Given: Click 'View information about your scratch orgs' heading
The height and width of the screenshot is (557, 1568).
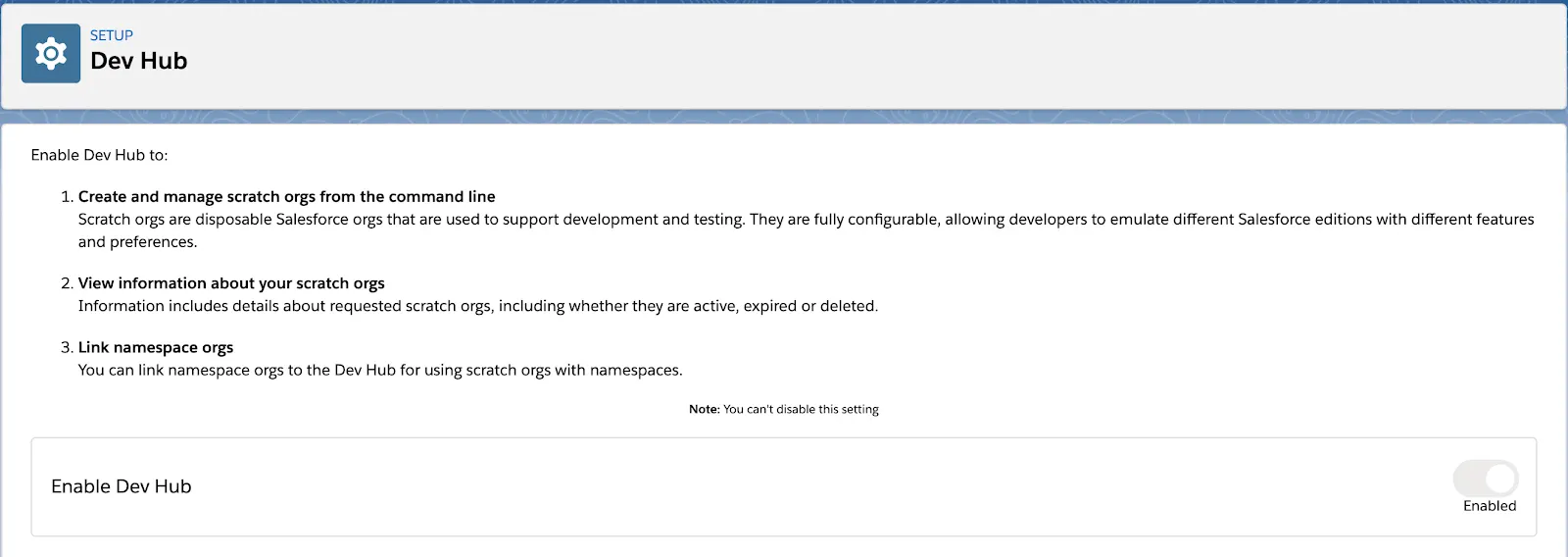Looking at the screenshot, I should [x=231, y=283].
